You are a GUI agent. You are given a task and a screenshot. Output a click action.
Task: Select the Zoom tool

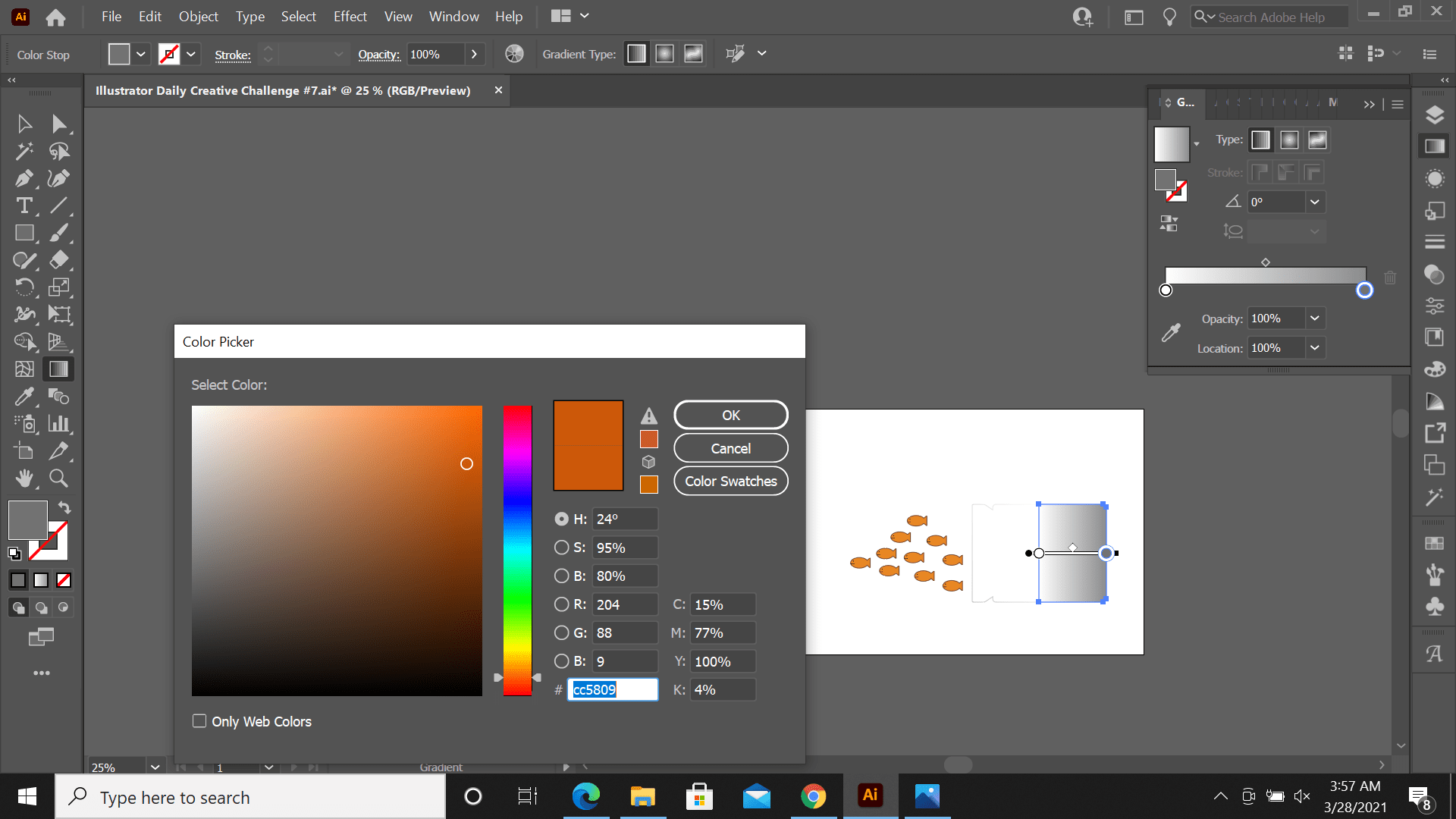click(x=58, y=478)
